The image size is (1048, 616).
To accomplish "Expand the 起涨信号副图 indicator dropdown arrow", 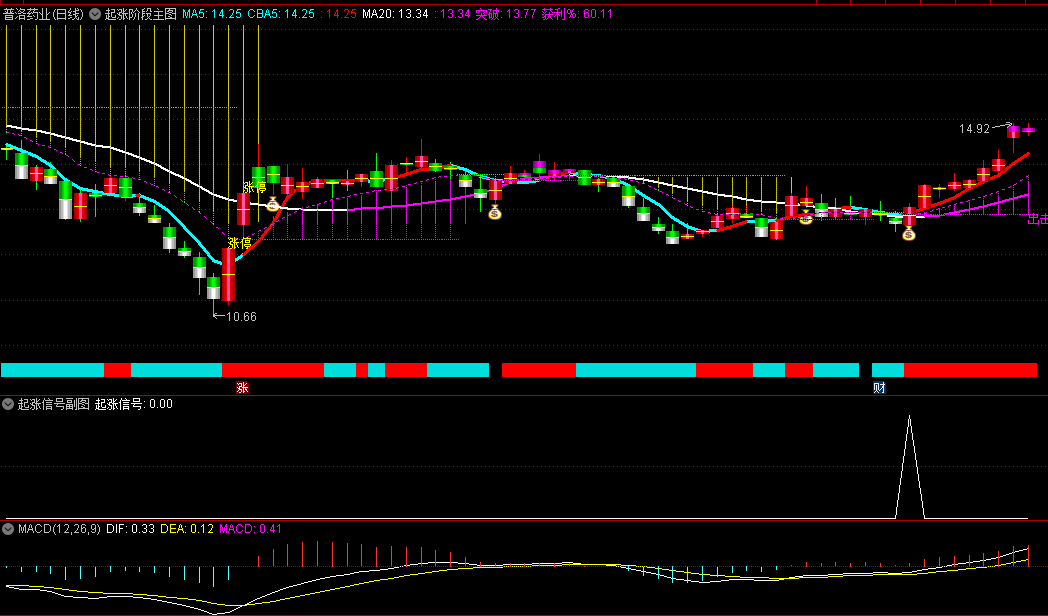I will tap(8, 404).
